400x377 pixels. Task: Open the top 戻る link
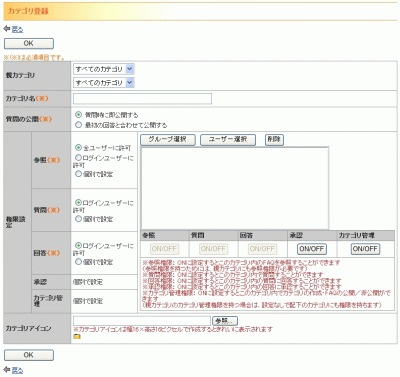tap(17, 29)
